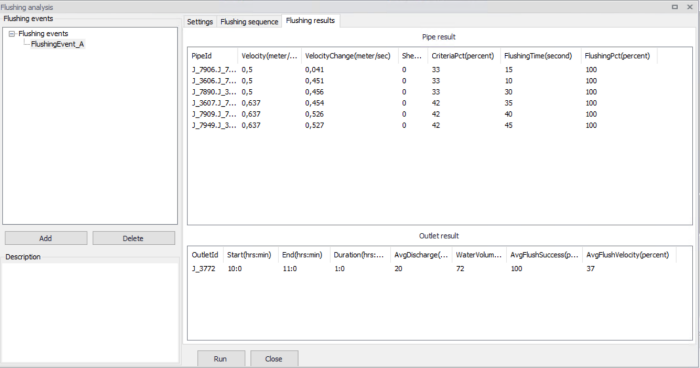Select the Flushing results tab
This screenshot has height=368, width=700.
coord(310,21)
